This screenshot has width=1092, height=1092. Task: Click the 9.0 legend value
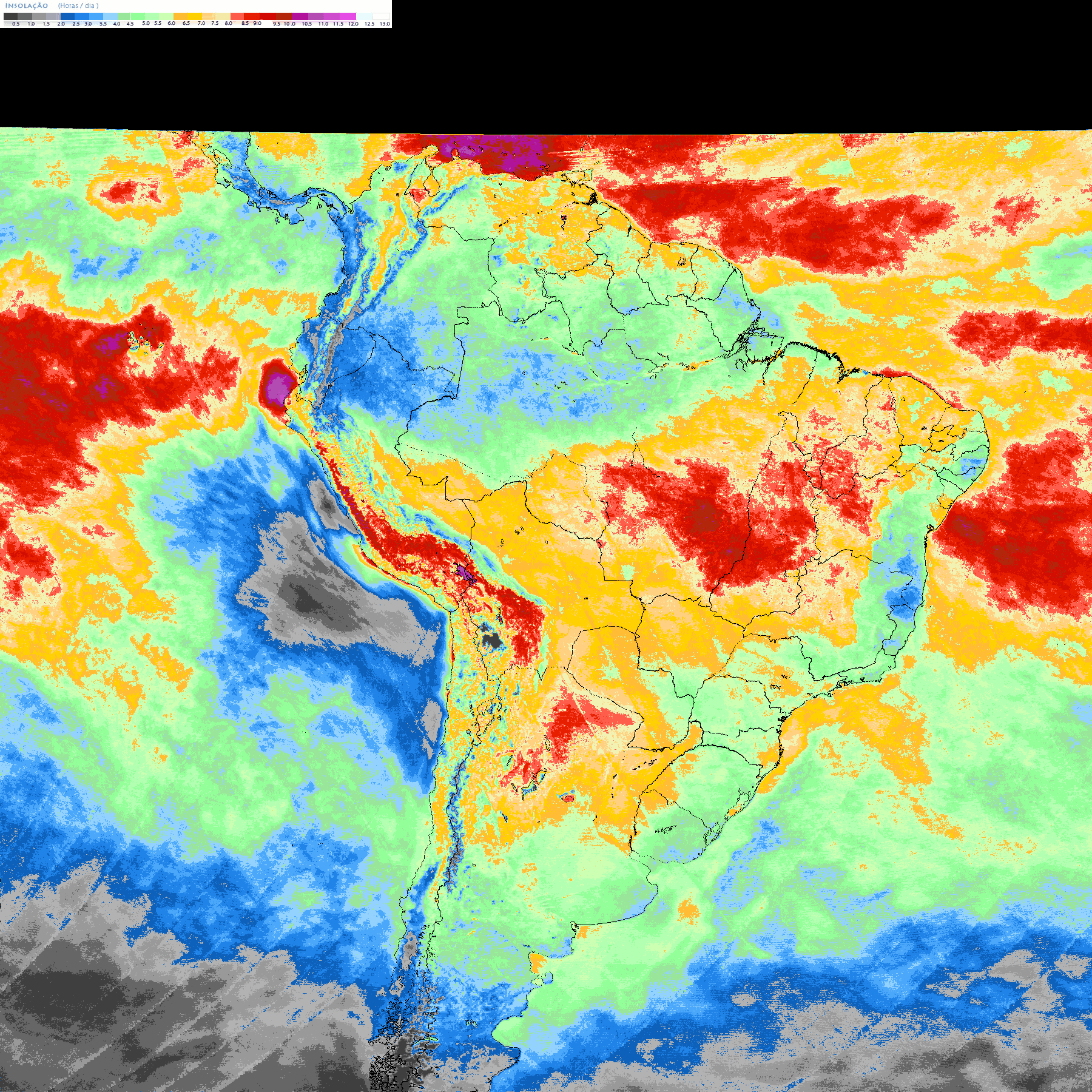(x=257, y=23)
